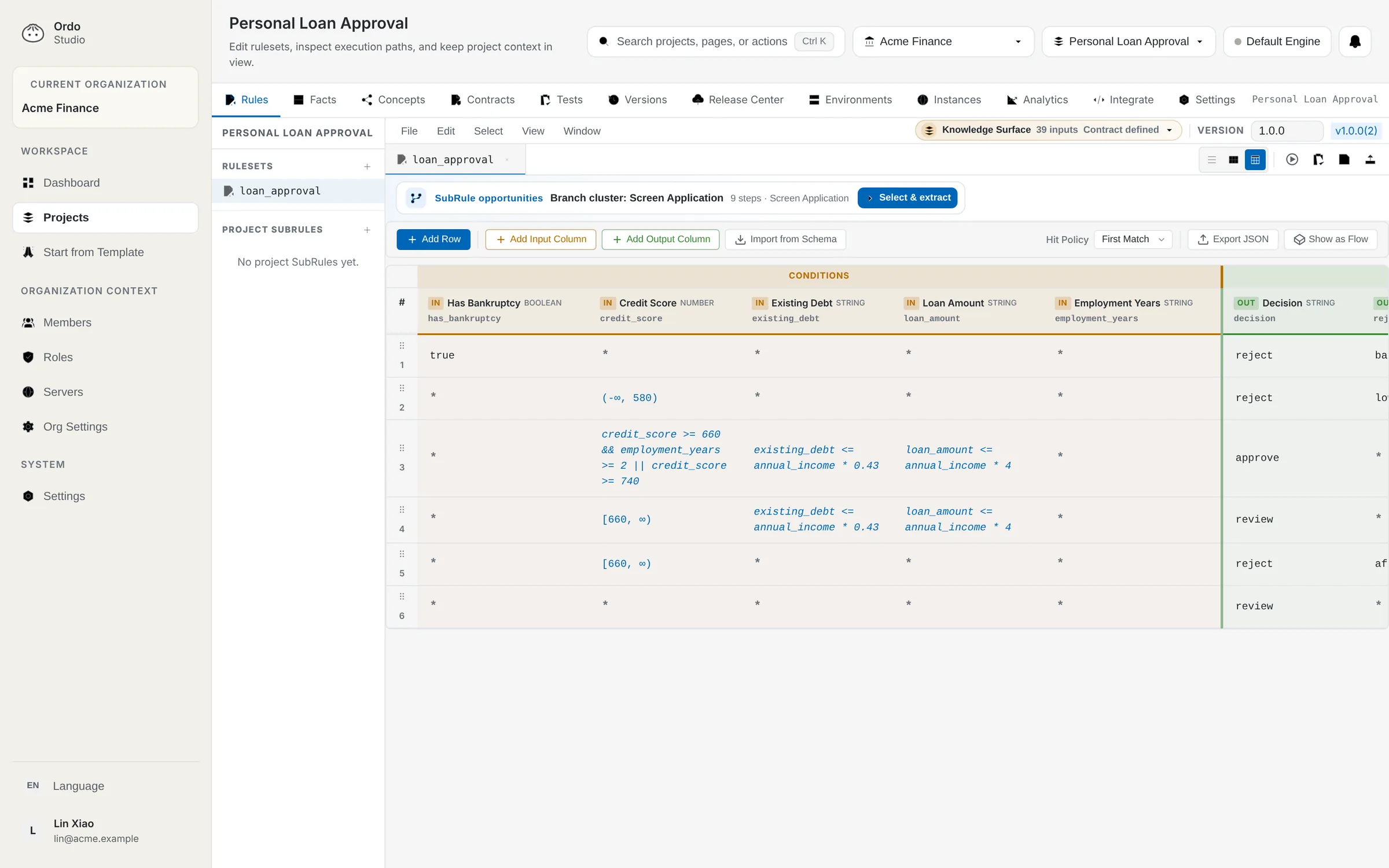Click the Ordo Studio logo icon
The height and width of the screenshot is (868, 1389).
(32, 33)
